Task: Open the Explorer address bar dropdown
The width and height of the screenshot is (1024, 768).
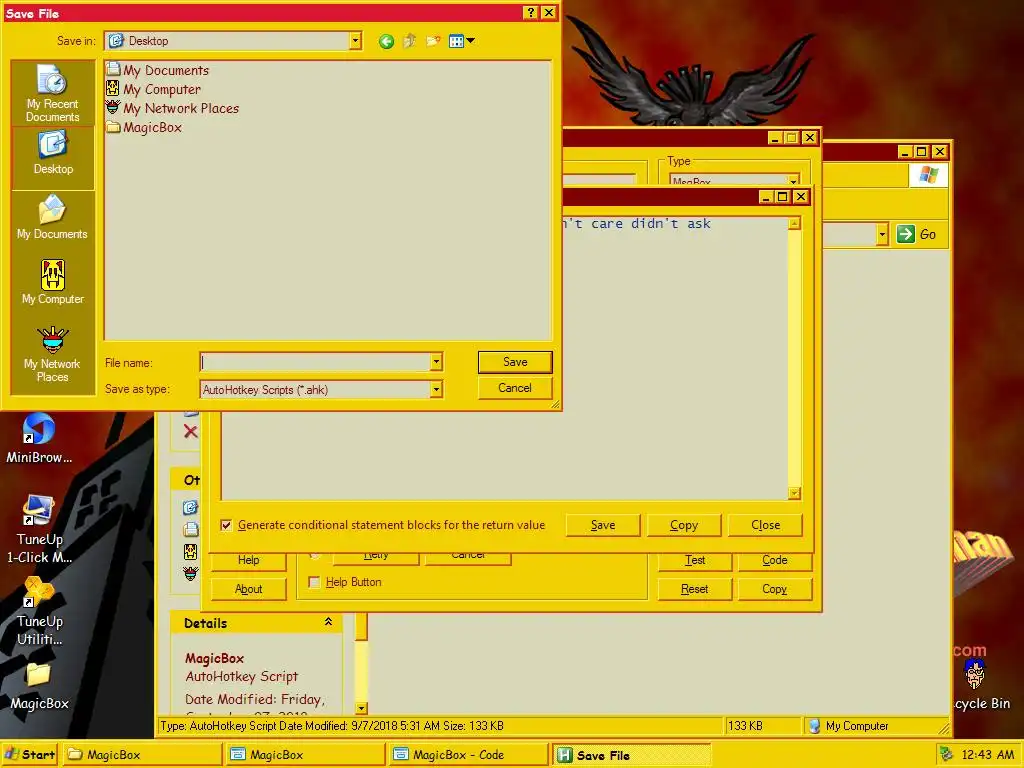Action: 882,234
